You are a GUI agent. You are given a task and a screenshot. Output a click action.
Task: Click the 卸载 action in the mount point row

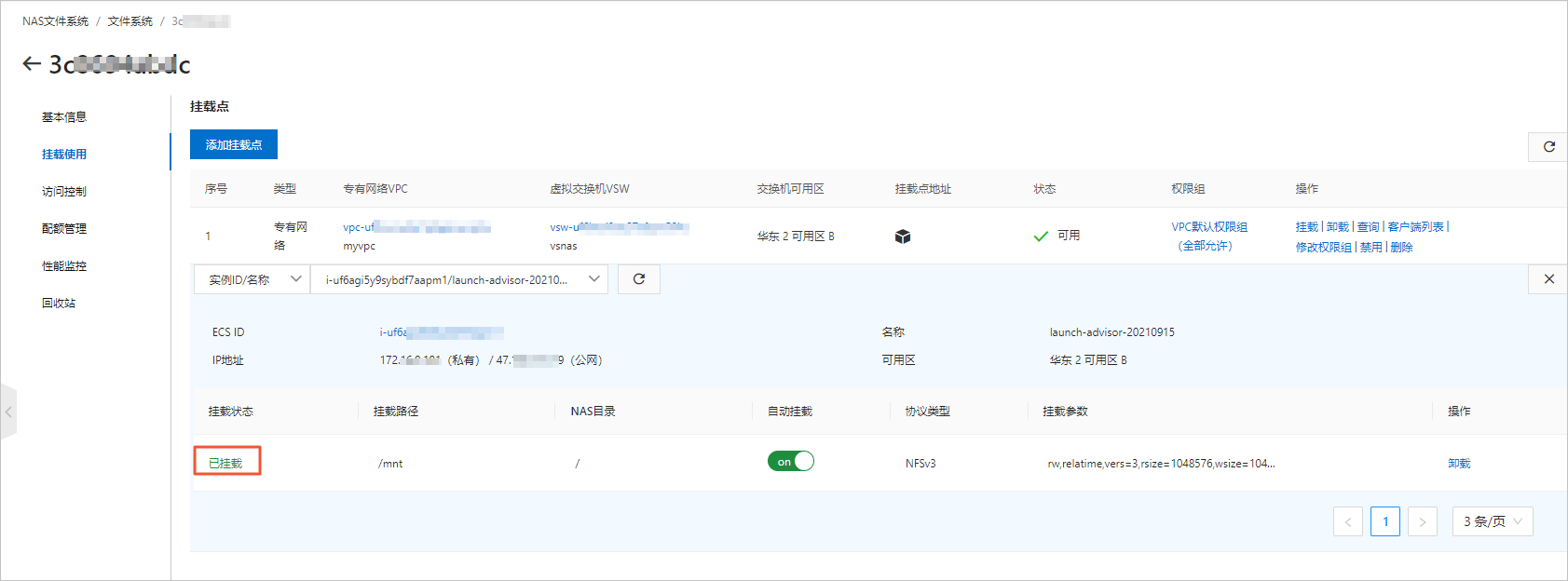(x=1338, y=227)
